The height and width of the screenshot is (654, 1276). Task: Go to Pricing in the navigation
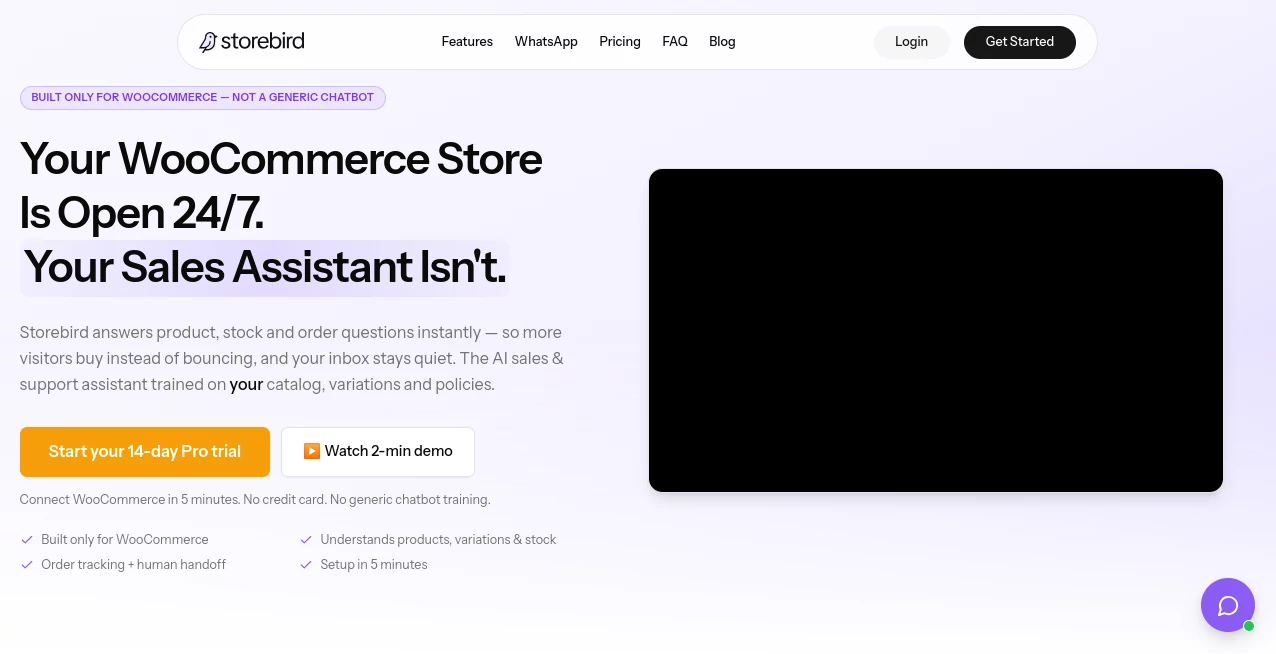[x=620, y=42]
